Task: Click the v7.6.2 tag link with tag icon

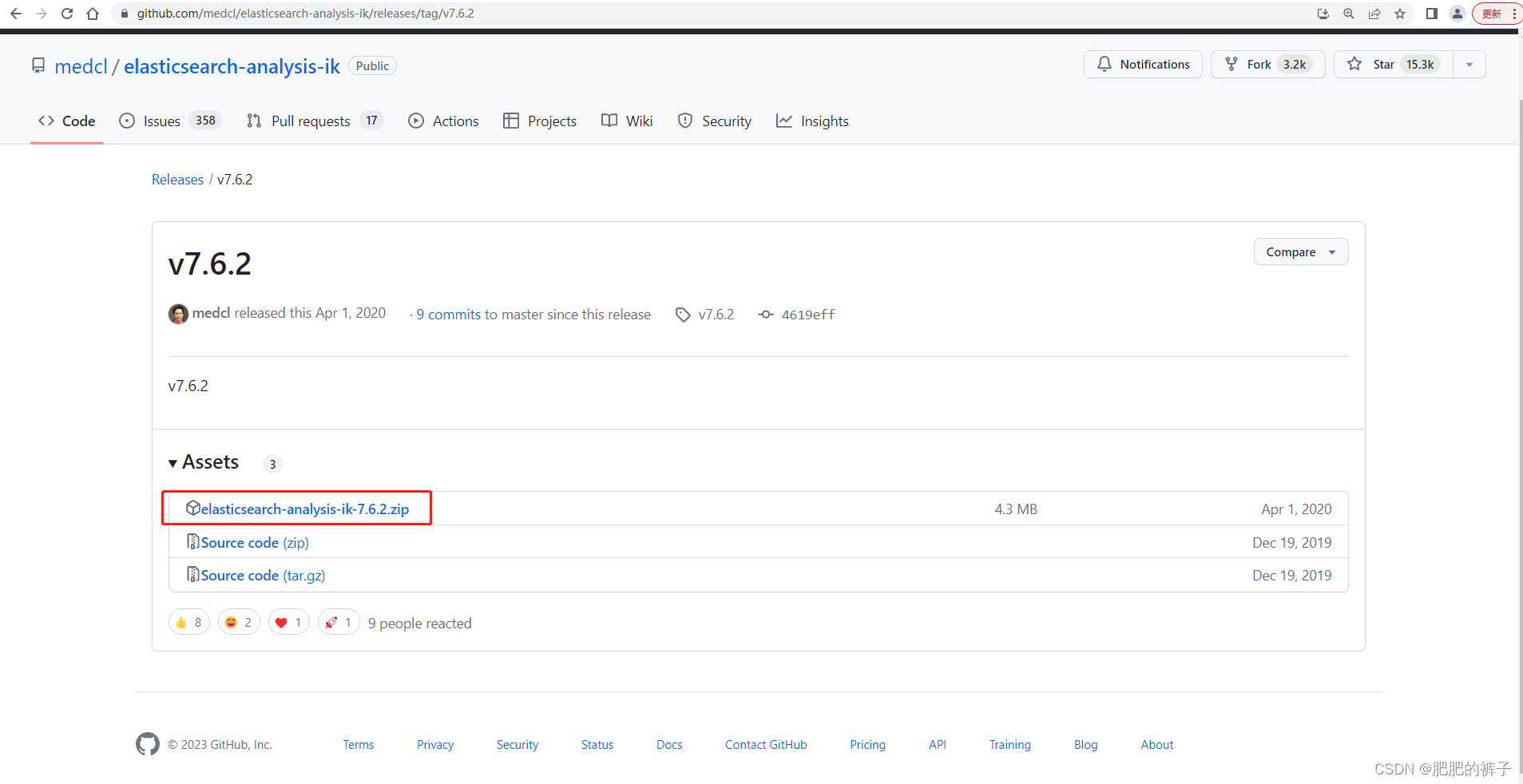Action: point(704,315)
